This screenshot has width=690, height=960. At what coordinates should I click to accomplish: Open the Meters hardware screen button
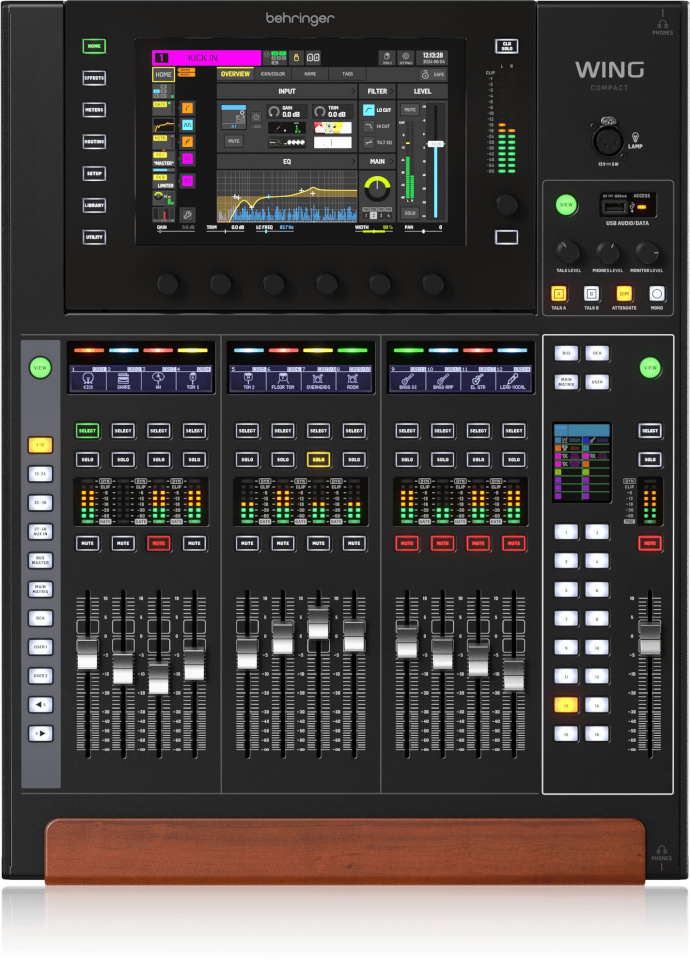[x=94, y=110]
